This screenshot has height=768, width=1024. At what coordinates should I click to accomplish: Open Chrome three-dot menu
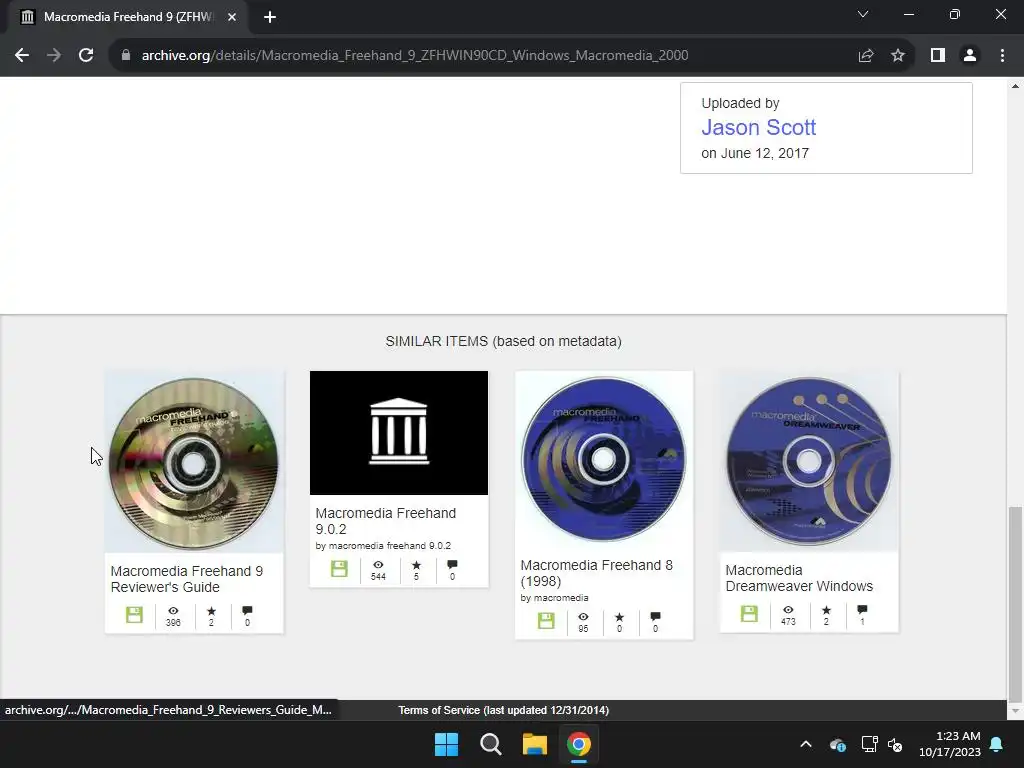(x=1002, y=56)
